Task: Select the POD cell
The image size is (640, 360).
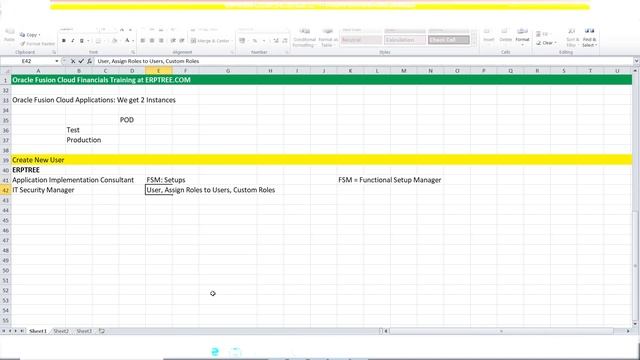Action: click(x=127, y=120)
